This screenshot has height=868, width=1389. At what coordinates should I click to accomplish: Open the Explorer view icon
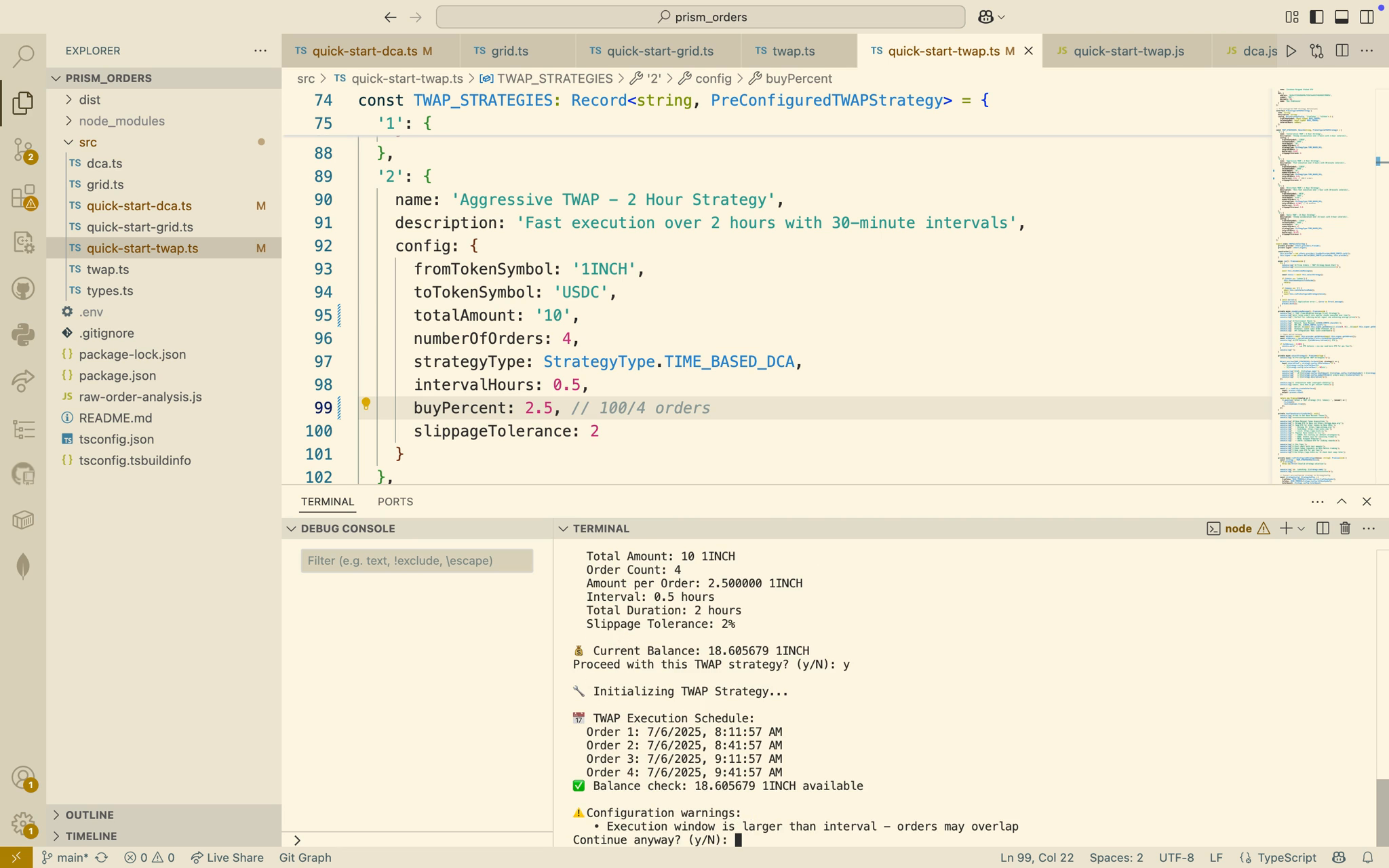[x=23, y=102]
